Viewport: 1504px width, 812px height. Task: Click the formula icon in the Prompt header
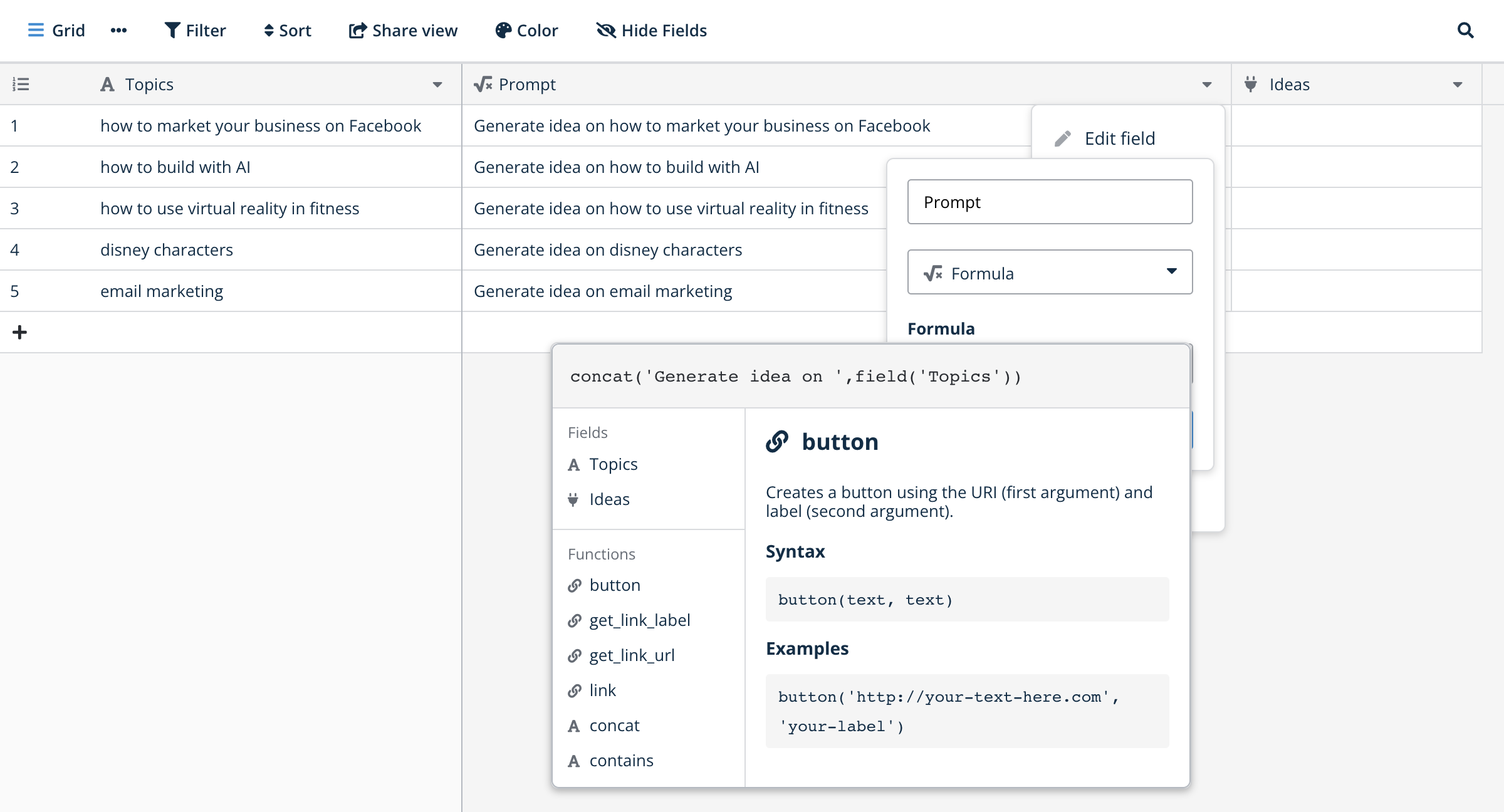pos(483,84)
